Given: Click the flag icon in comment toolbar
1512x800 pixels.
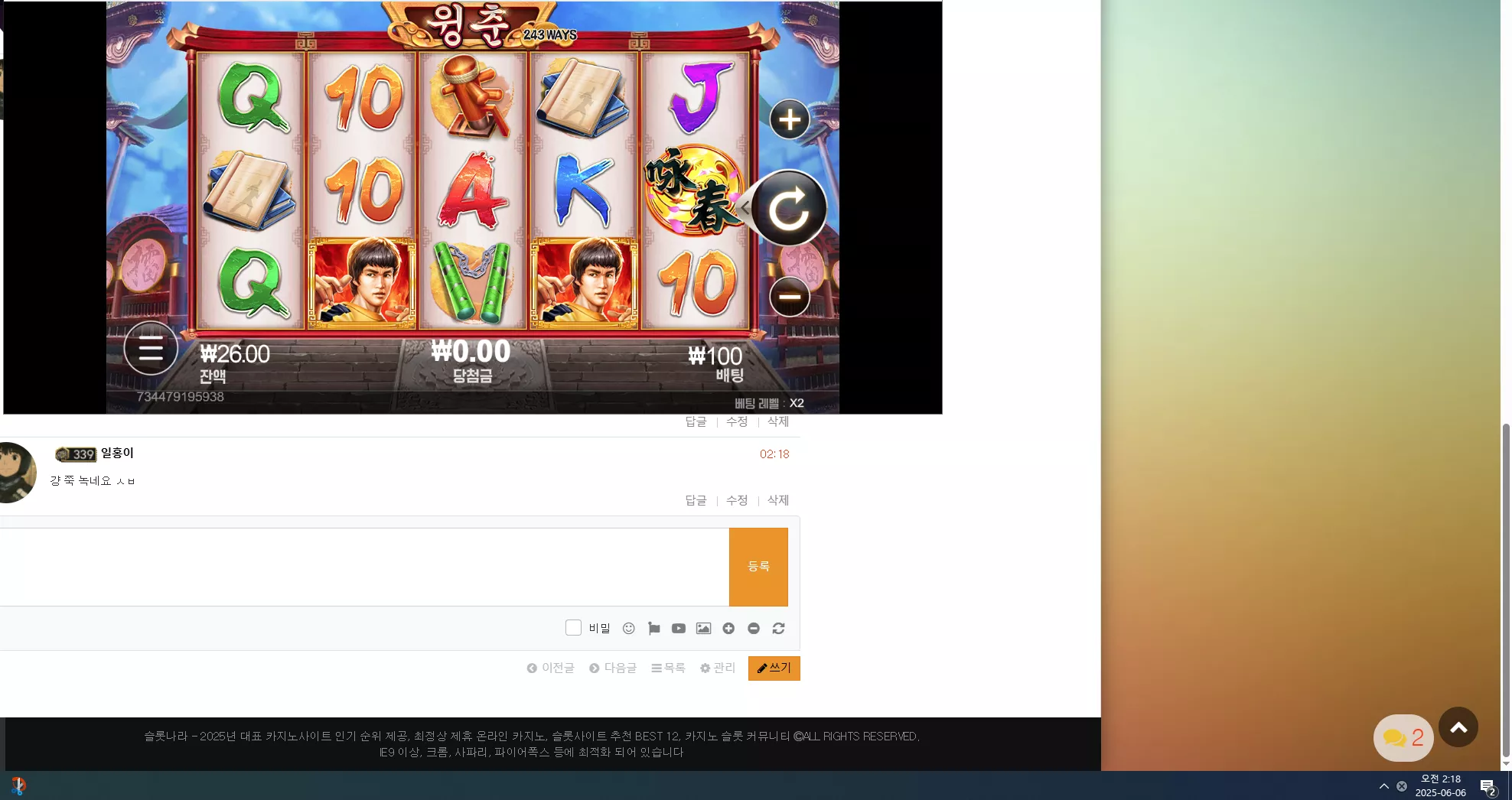Looking at the screenshot, I should coord(653,629).
